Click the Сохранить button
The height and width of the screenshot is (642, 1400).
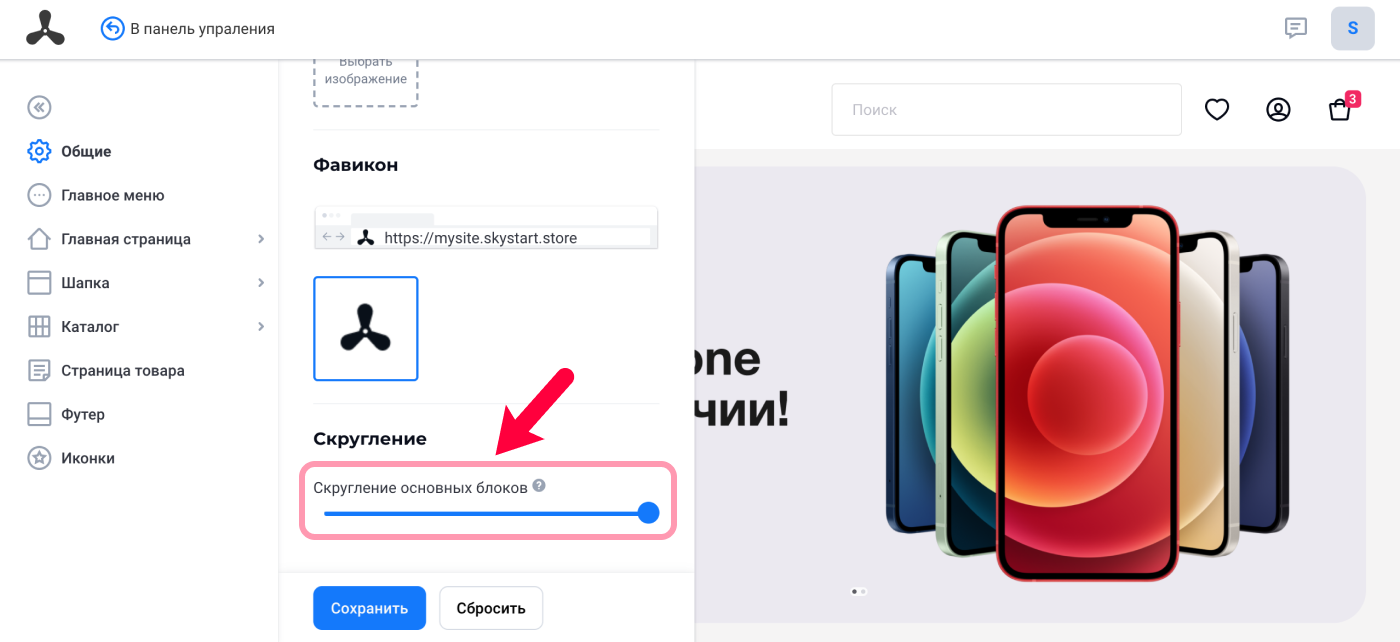pos(369,608)
